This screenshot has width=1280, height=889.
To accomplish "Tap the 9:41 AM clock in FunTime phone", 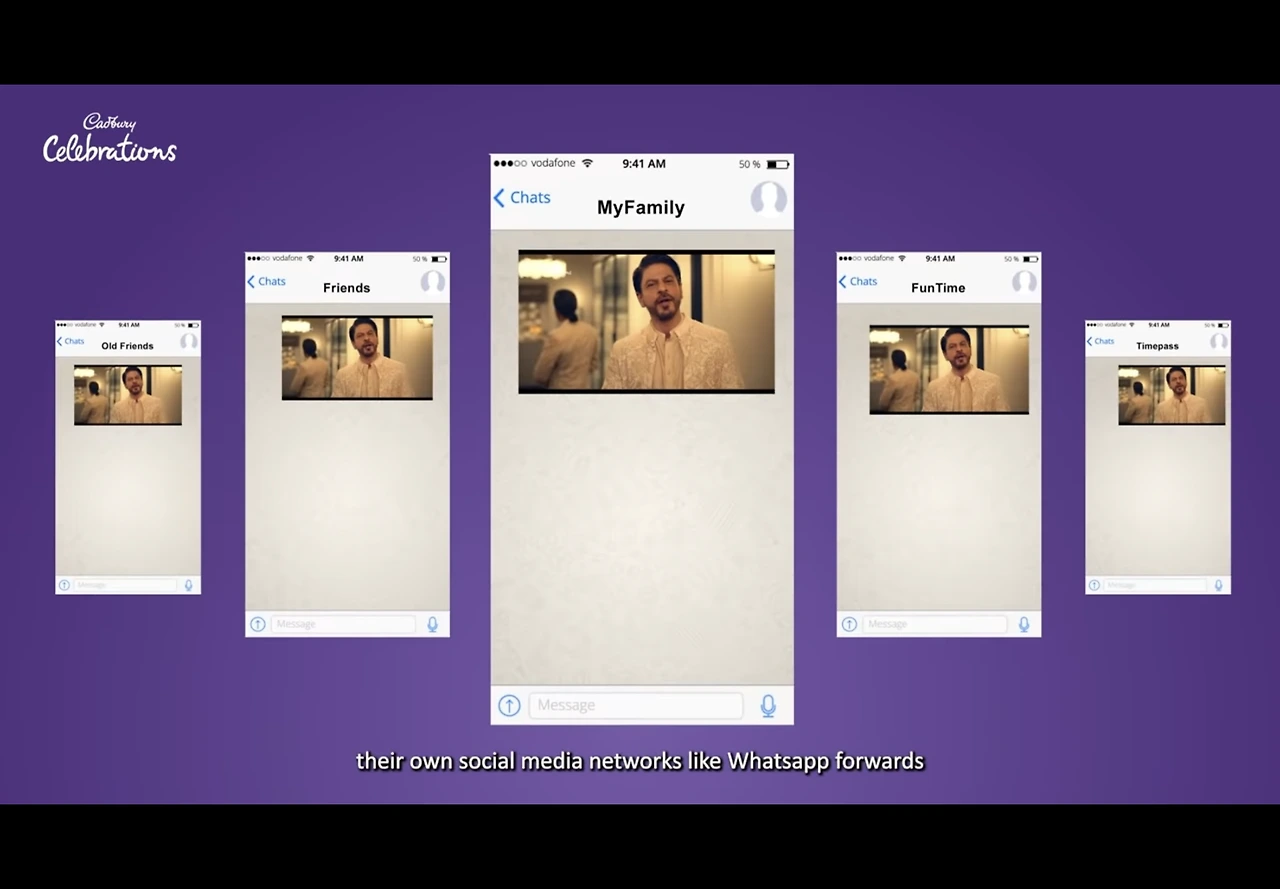I will pos(940,258).
